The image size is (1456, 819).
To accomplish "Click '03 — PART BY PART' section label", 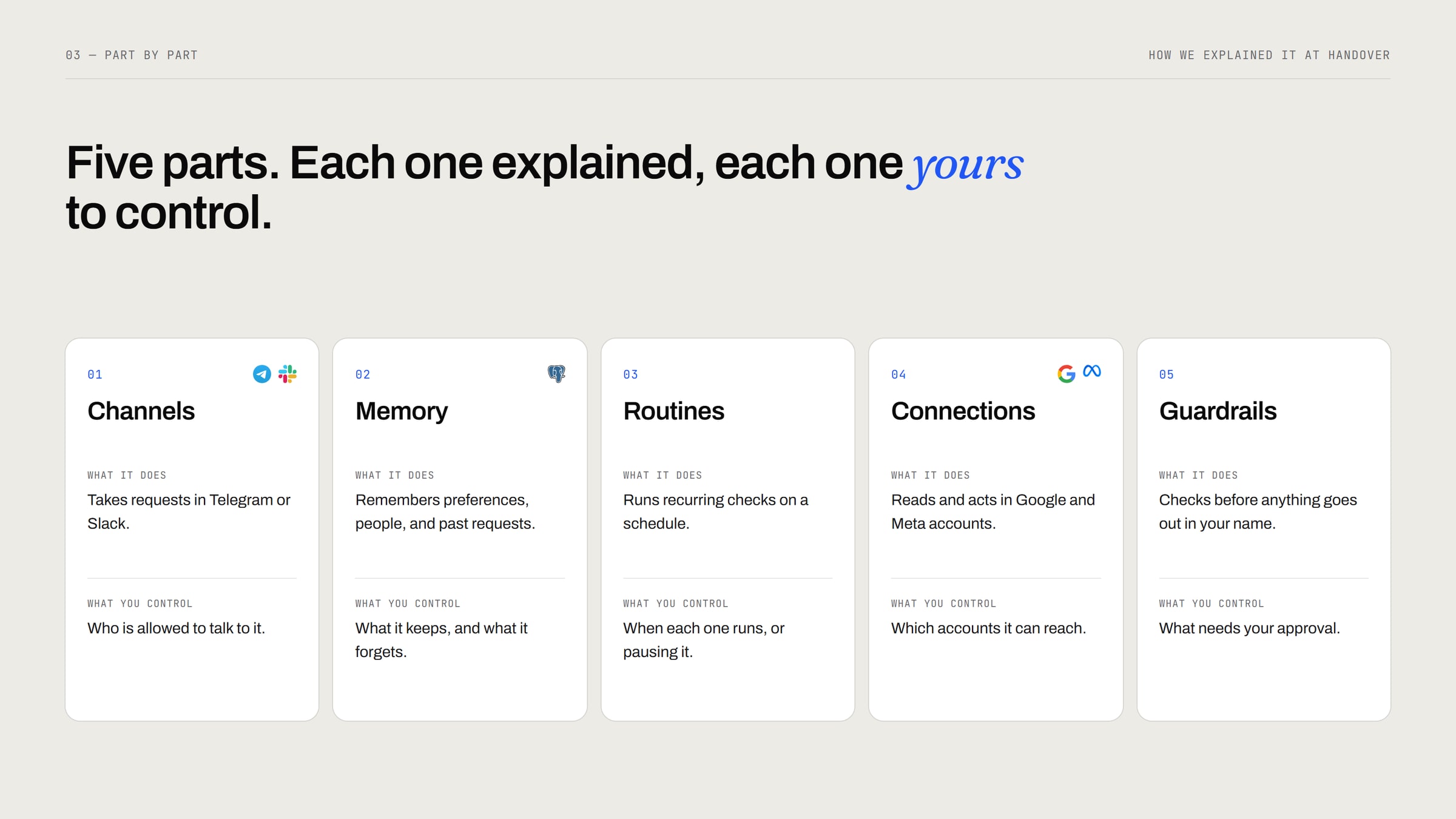I will click(x=132, y=55).
